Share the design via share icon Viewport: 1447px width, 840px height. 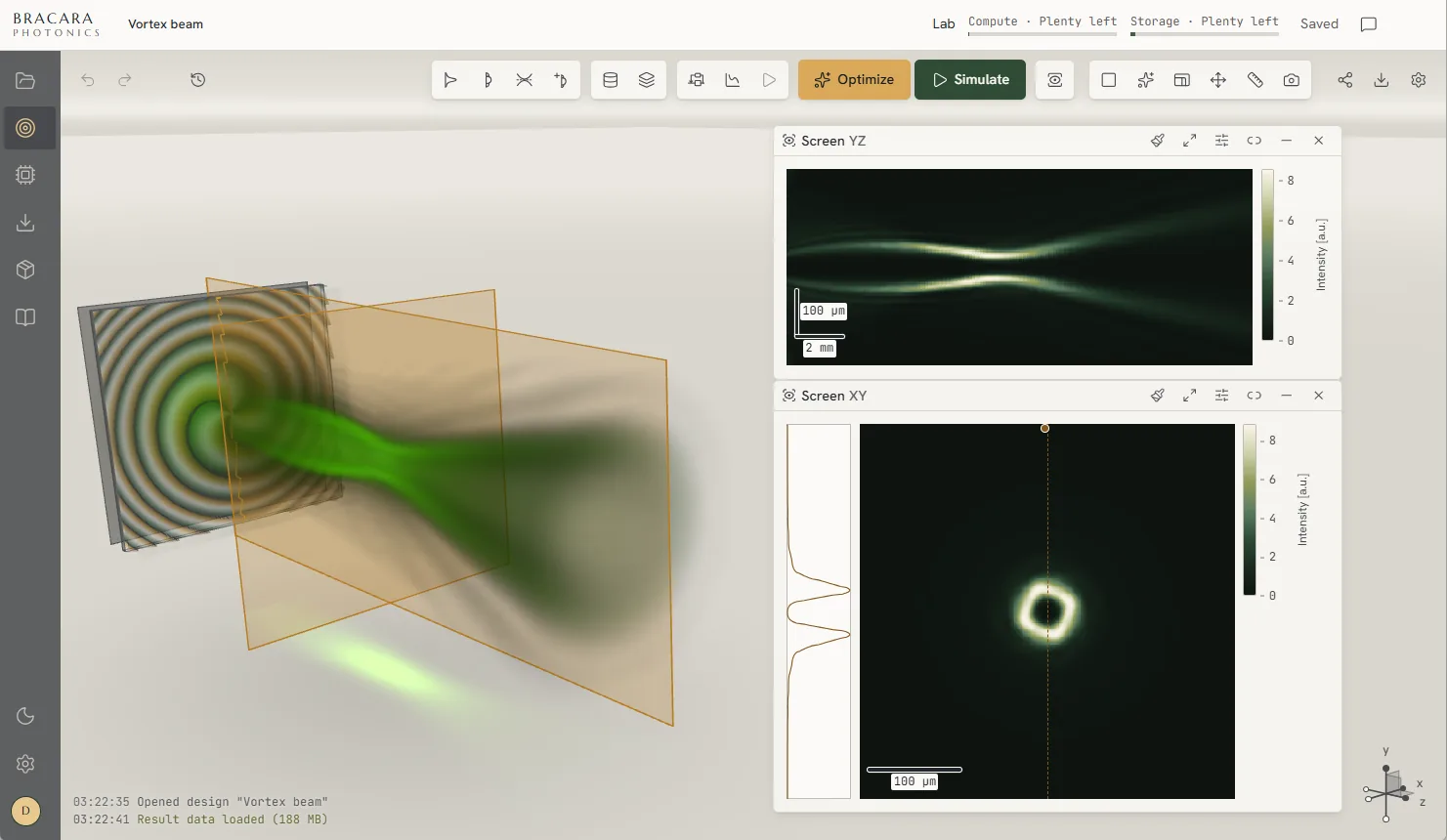coord(1345,80)
